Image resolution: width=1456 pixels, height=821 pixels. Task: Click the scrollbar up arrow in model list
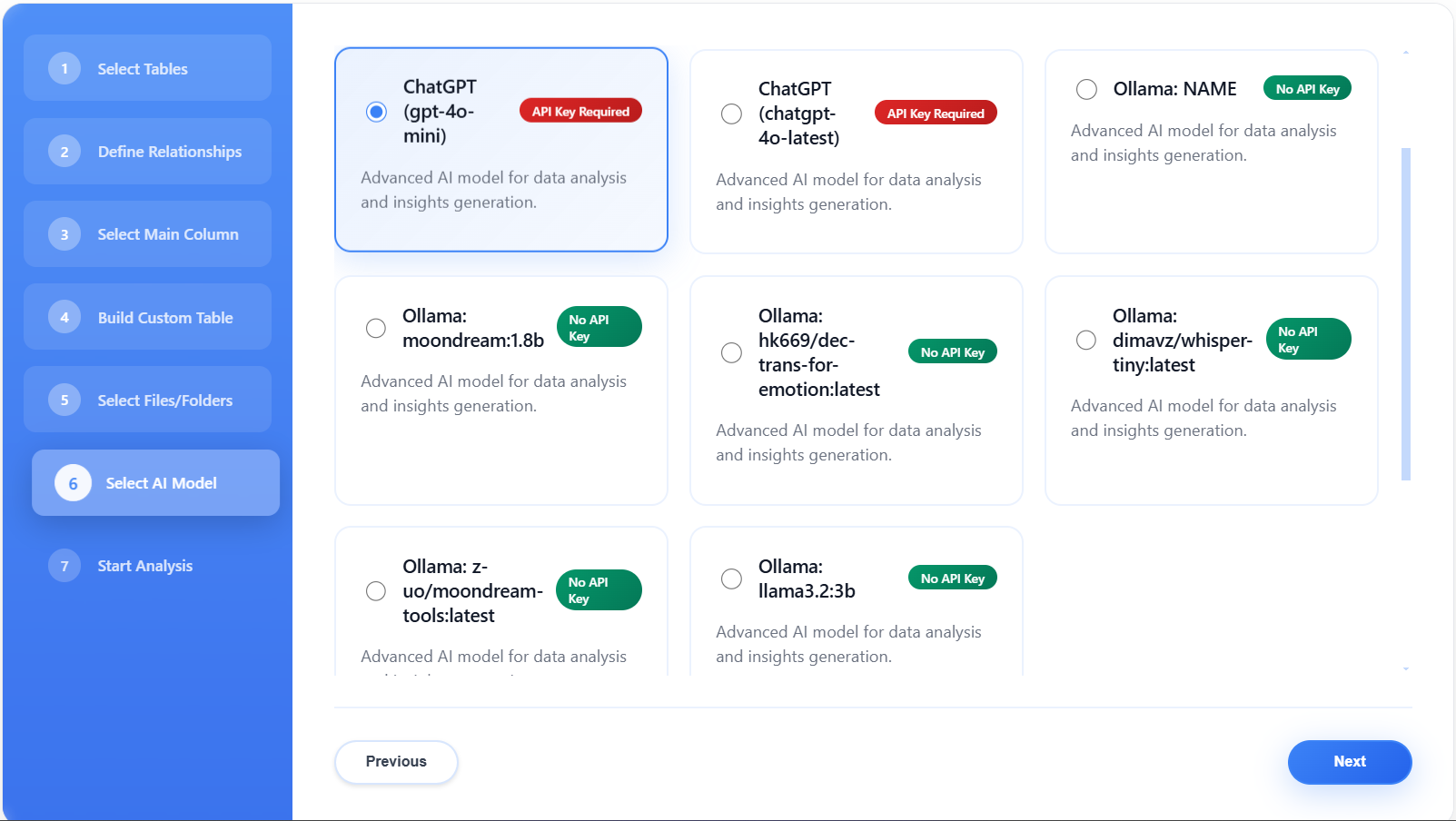1406,53
